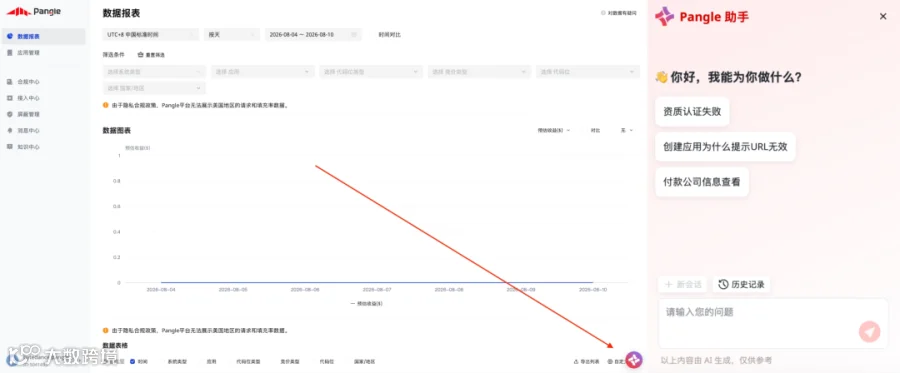Screen dimensions: 900x373
Task: Expand the UTC+8 中国标准时间 timezone dropdown
Action: (x=151, y=34)
